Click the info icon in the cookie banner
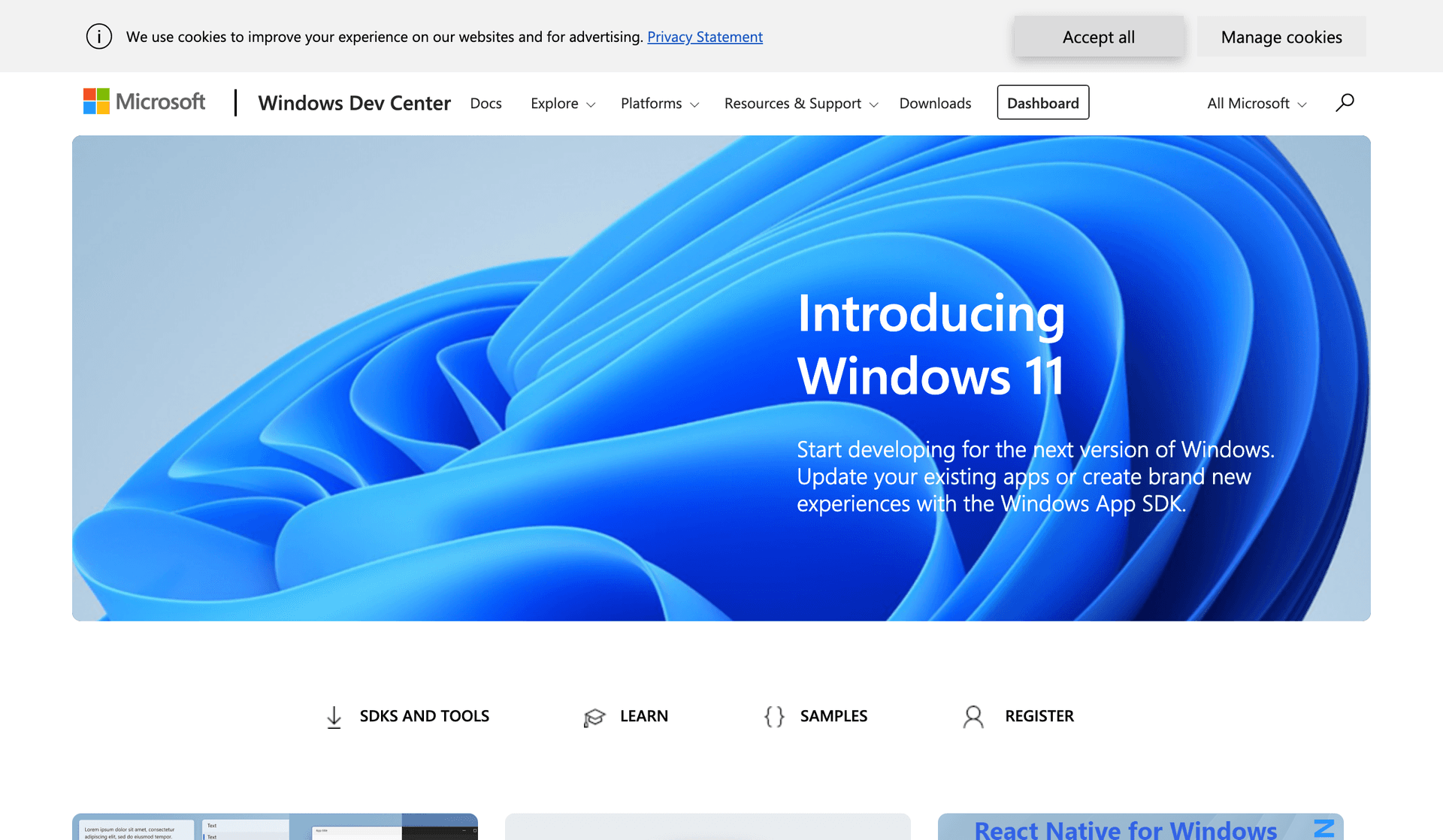This screenshot has height=840, width=1443. pyautogui.click(x=98, y=36)
